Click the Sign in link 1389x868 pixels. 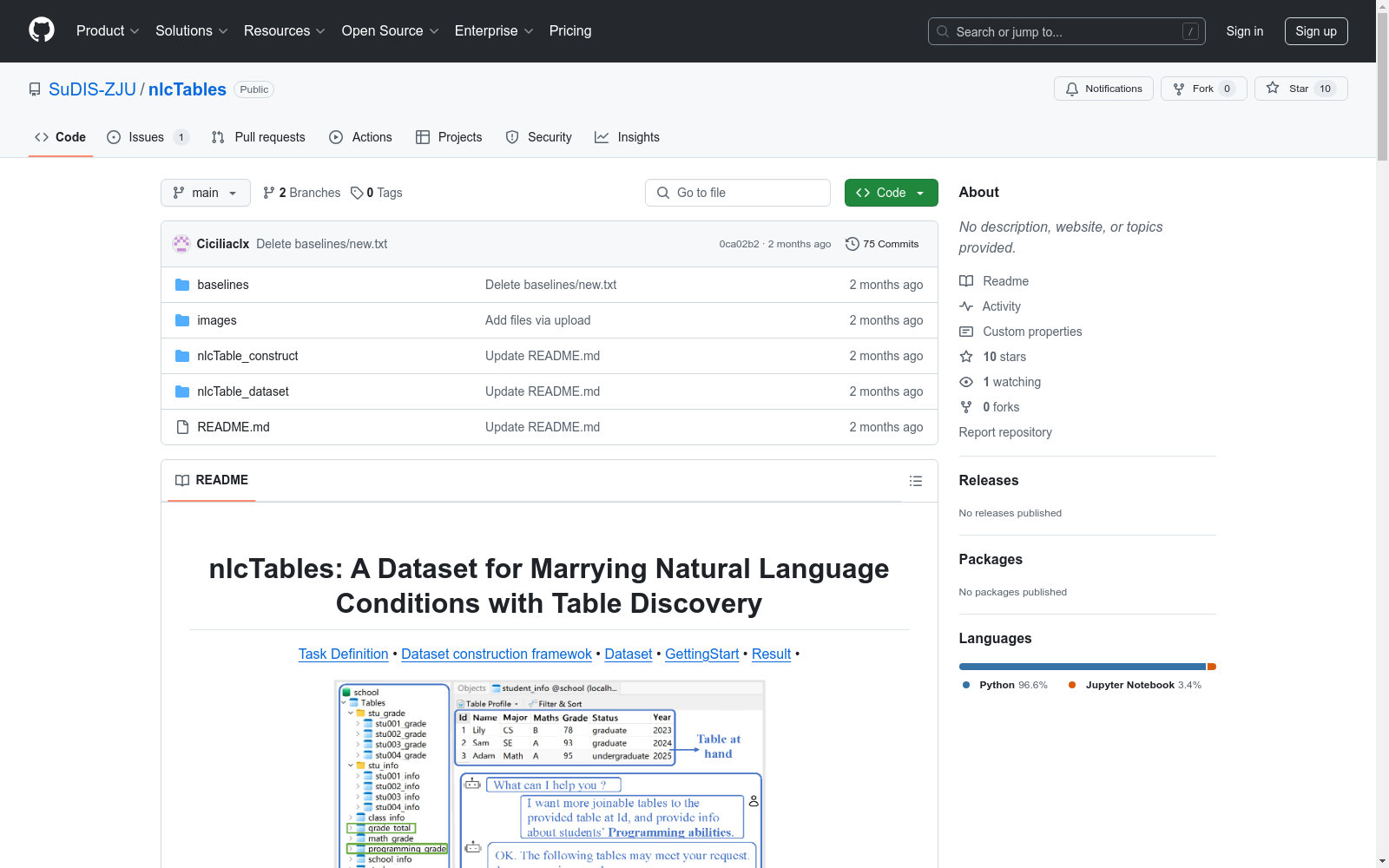[x=1245, y=31]
